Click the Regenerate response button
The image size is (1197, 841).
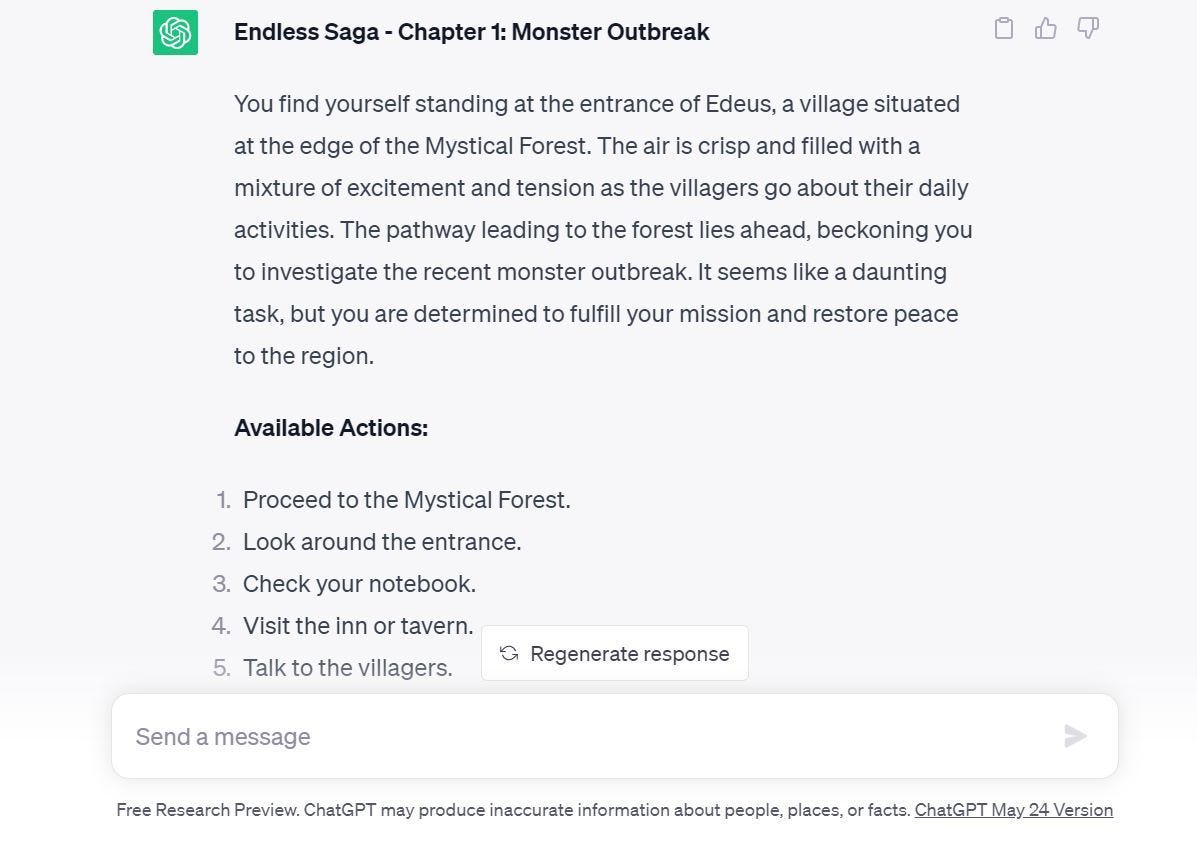coord(614,653)
